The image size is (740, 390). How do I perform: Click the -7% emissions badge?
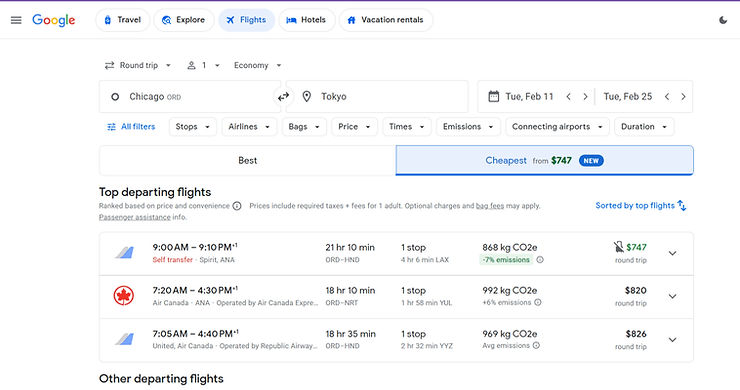pyautogui.click(x=506, y=260)
